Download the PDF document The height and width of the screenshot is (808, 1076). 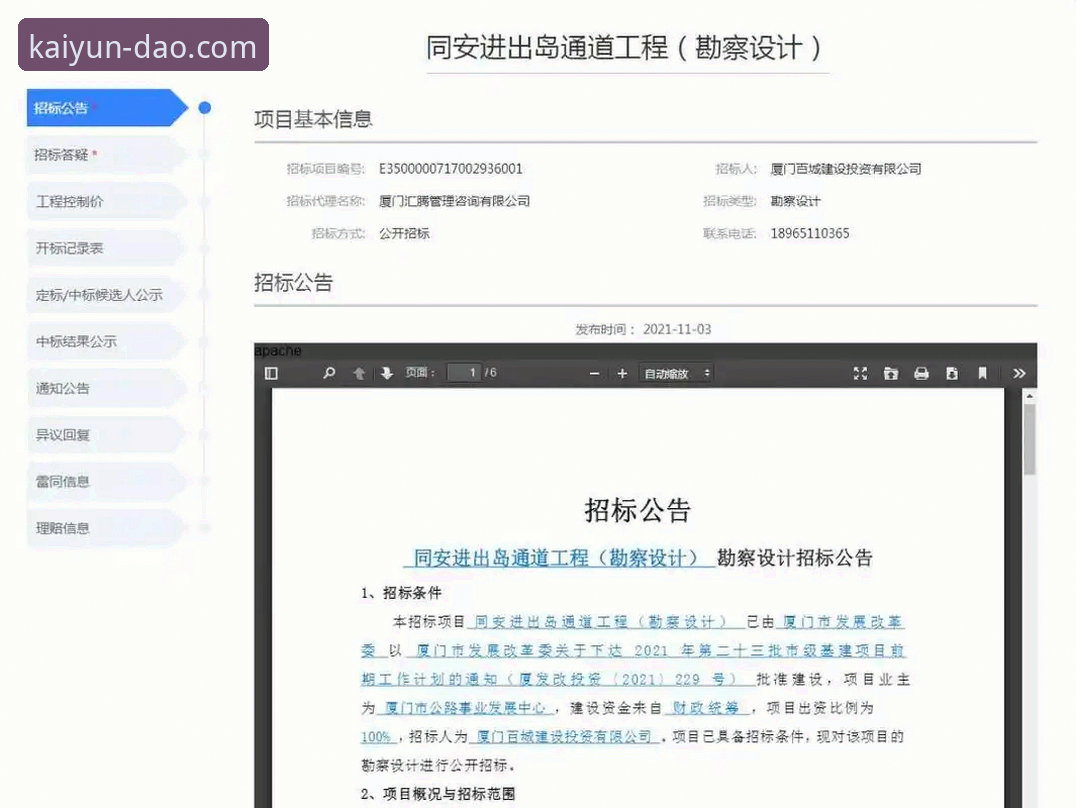click(952, 373)
